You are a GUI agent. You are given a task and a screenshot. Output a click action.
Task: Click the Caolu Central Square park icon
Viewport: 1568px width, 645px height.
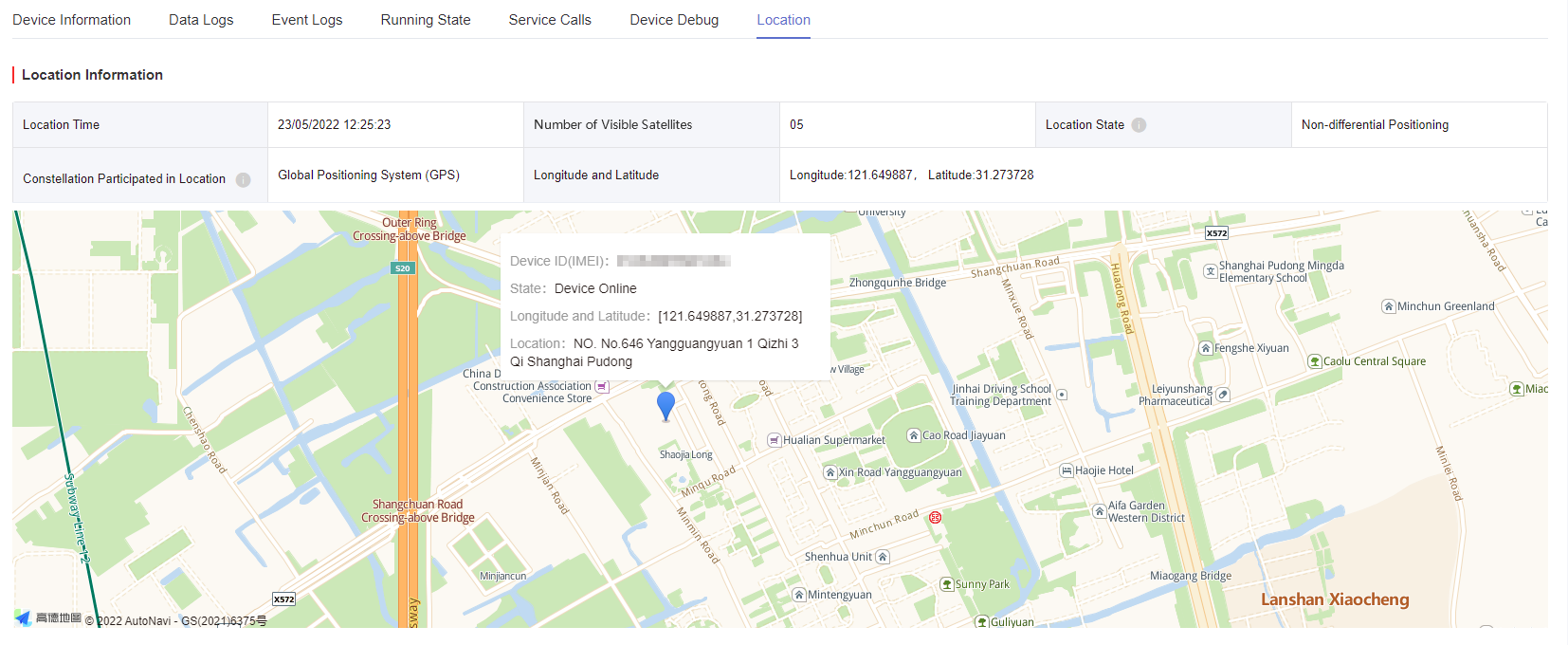tap(1315, 361)
